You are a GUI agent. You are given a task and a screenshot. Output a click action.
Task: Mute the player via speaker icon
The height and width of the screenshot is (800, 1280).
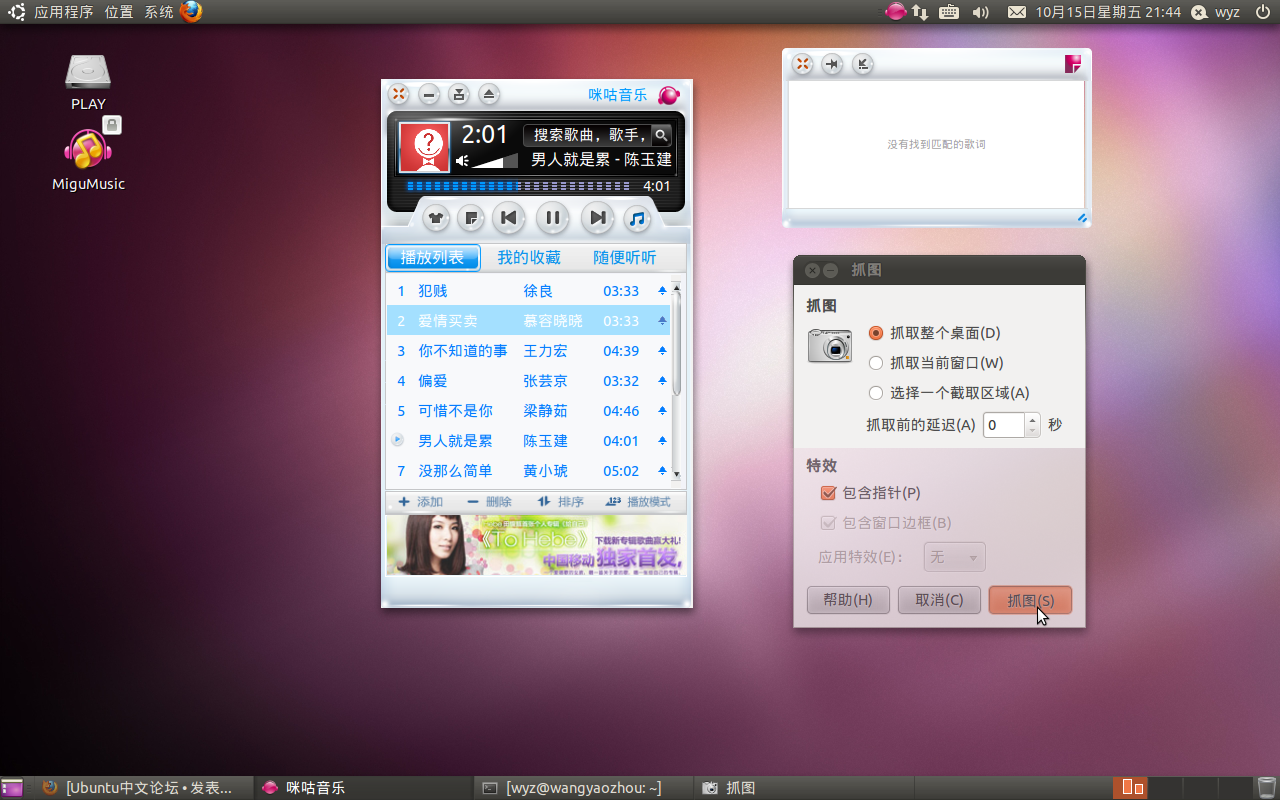(x=463, y=161)
